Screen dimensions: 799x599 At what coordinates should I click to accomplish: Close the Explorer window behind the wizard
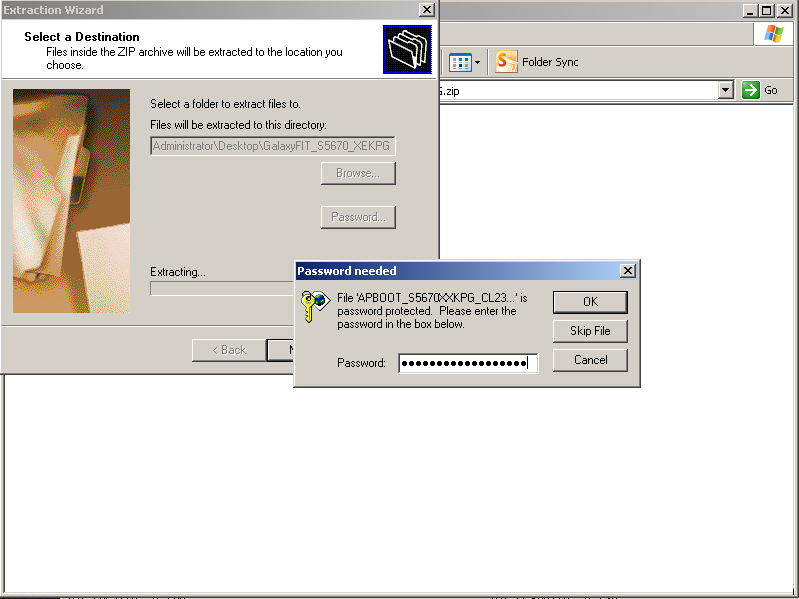click(x=785, y=10)
